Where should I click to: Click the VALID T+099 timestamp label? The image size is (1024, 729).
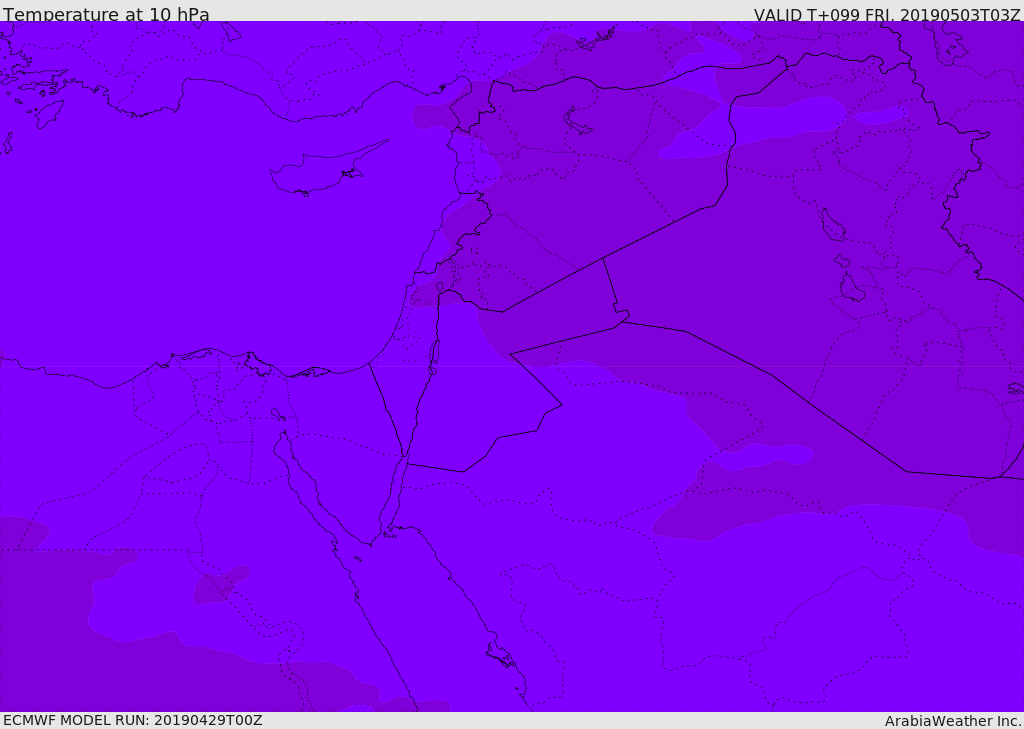coord(887,15)
